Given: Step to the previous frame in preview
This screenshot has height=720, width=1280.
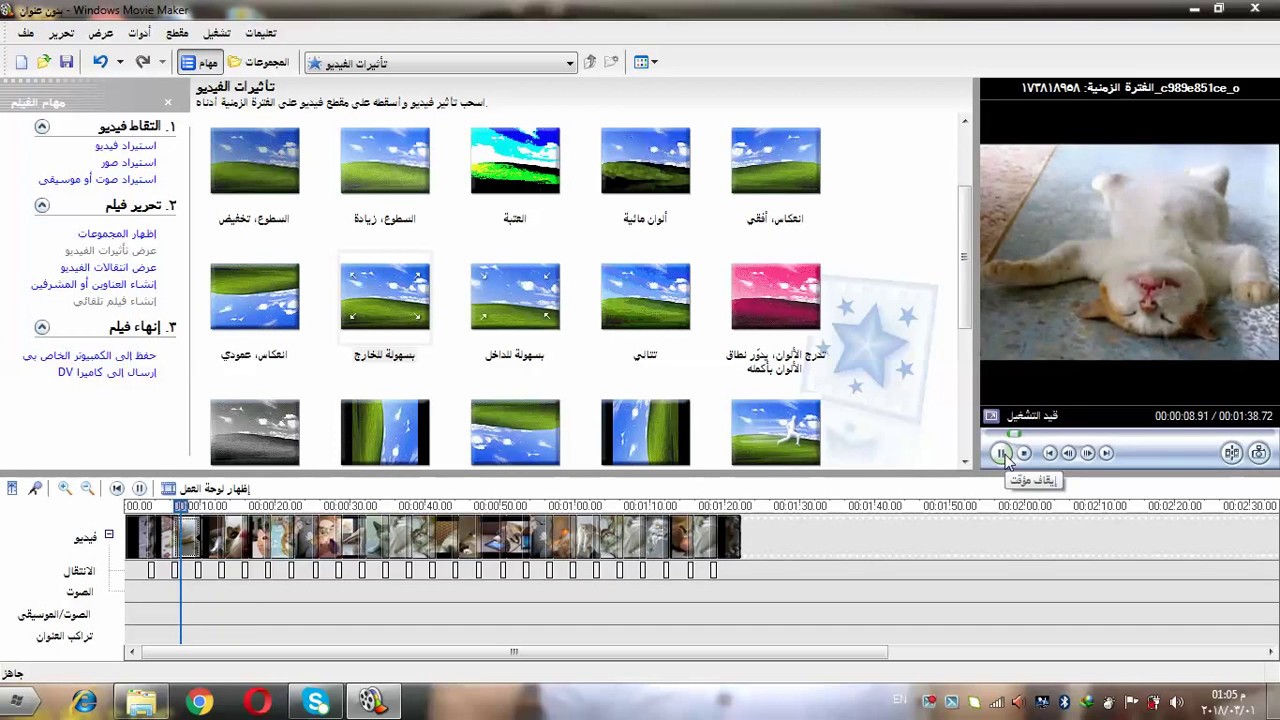Looking at the screenshot, I should 1069,453.
